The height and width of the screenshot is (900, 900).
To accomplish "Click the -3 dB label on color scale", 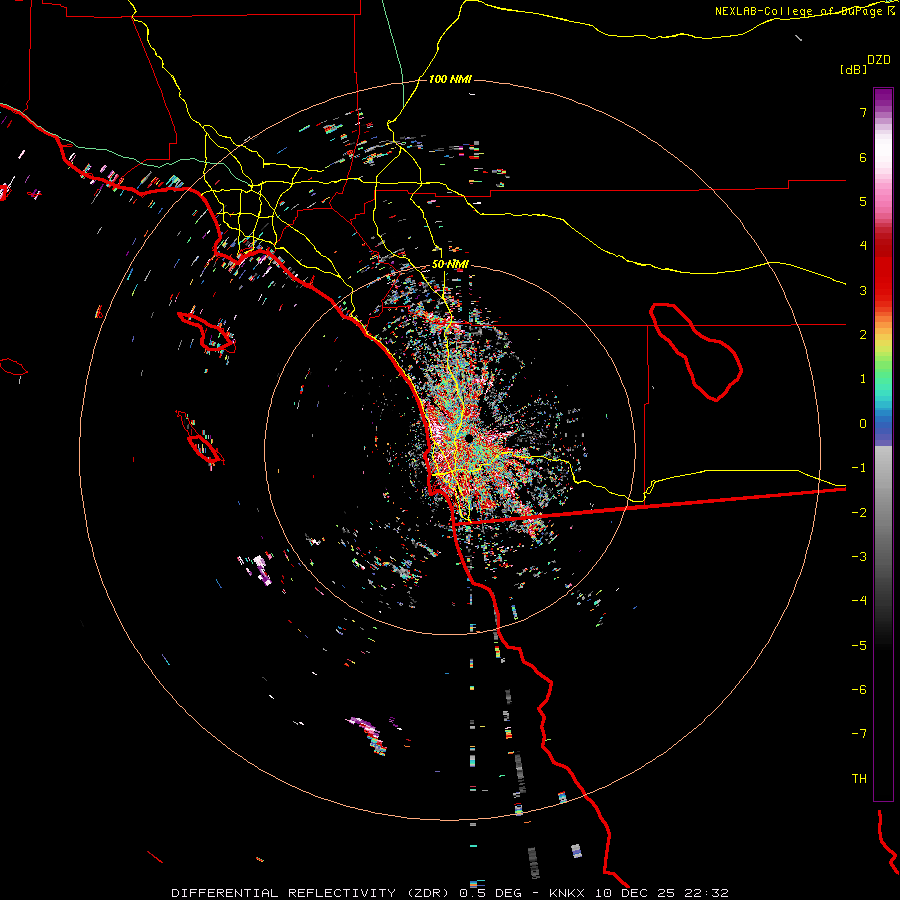I will [859, 557].
